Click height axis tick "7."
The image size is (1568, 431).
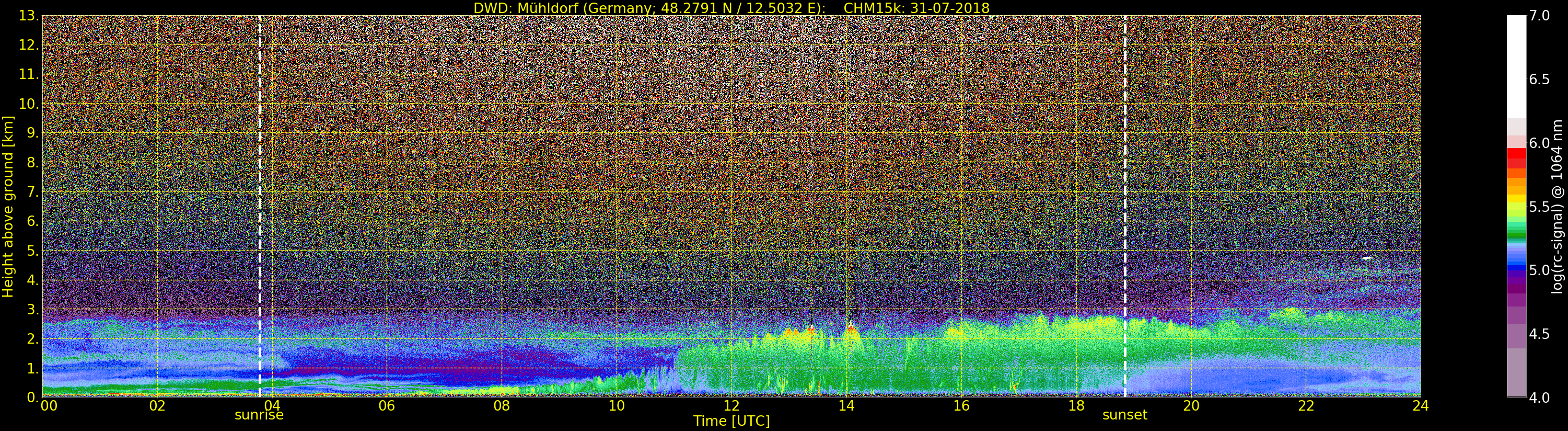pos(33,192)
